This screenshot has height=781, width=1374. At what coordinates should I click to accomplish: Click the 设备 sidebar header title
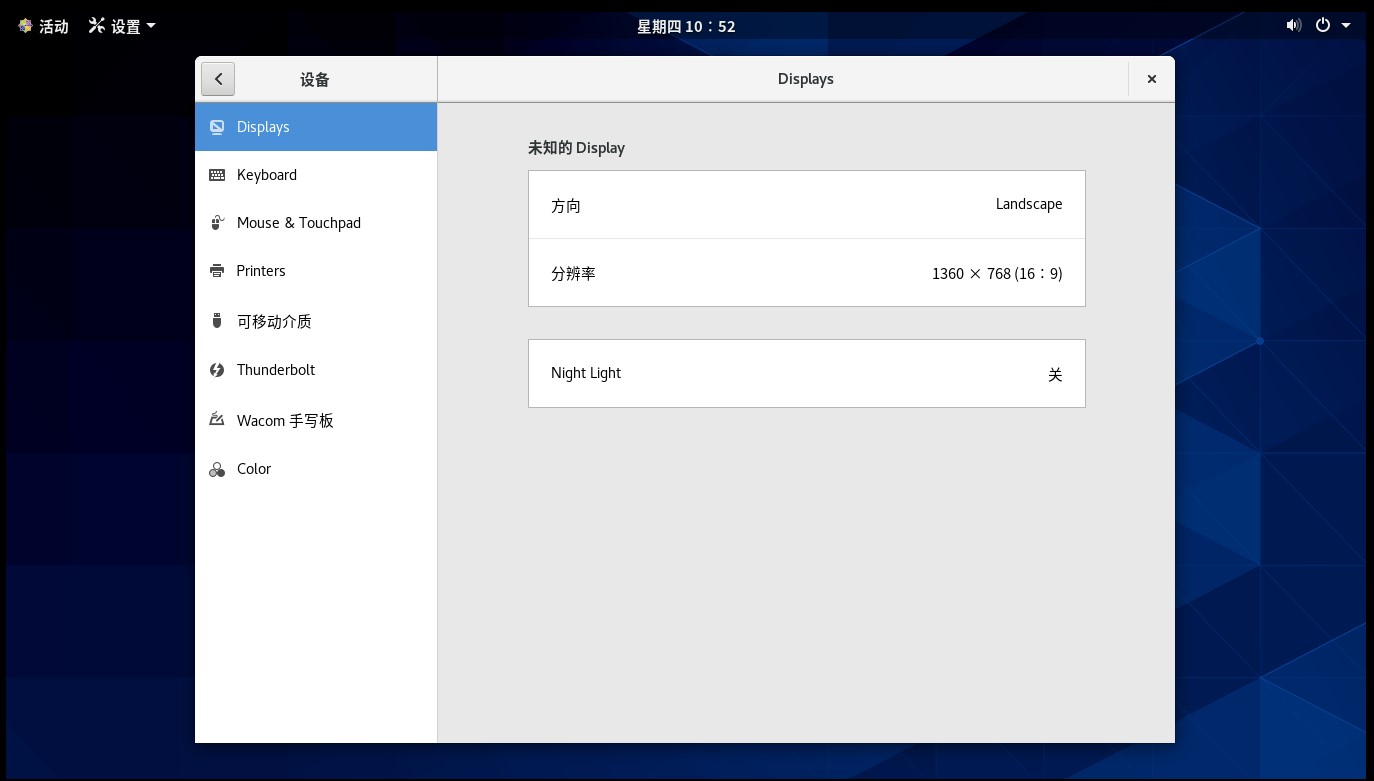[315, 80]
